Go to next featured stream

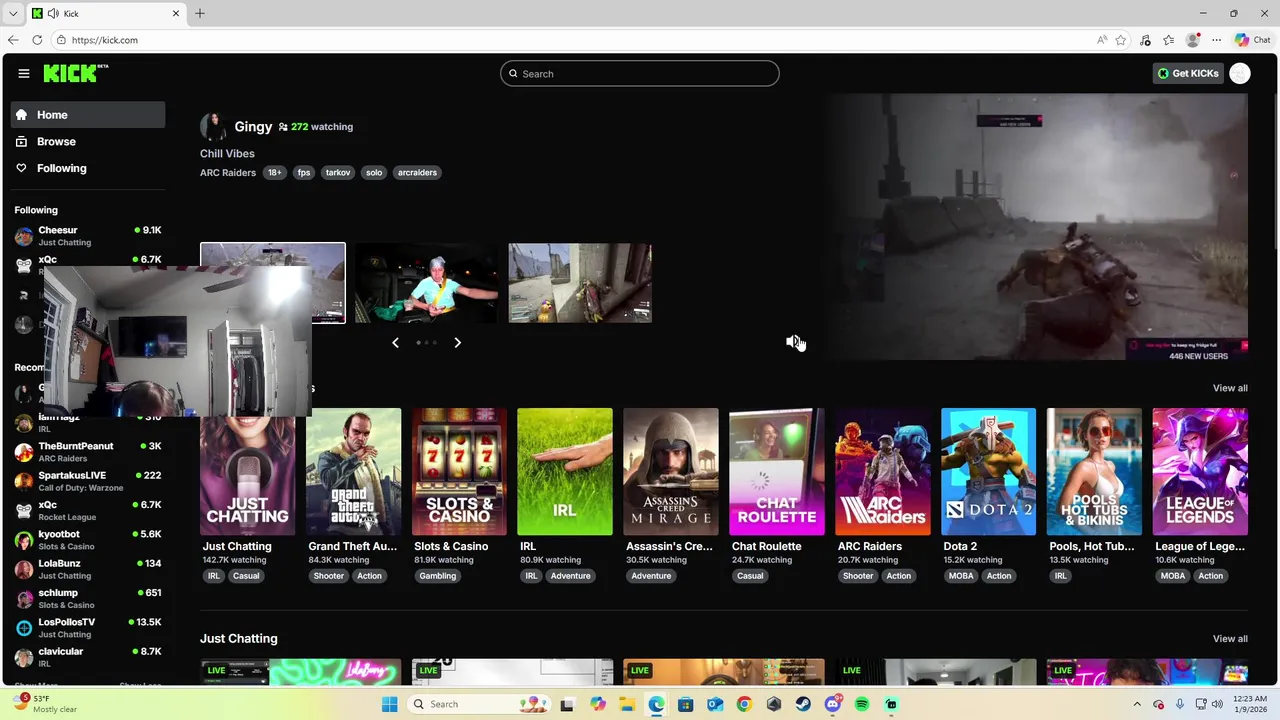point(457,342)
